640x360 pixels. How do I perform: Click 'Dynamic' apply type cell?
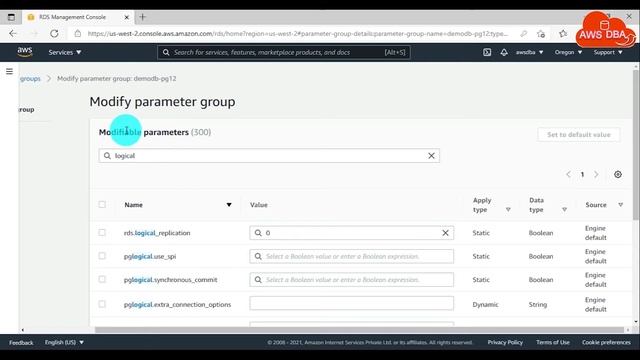click(x=485, y=304)
